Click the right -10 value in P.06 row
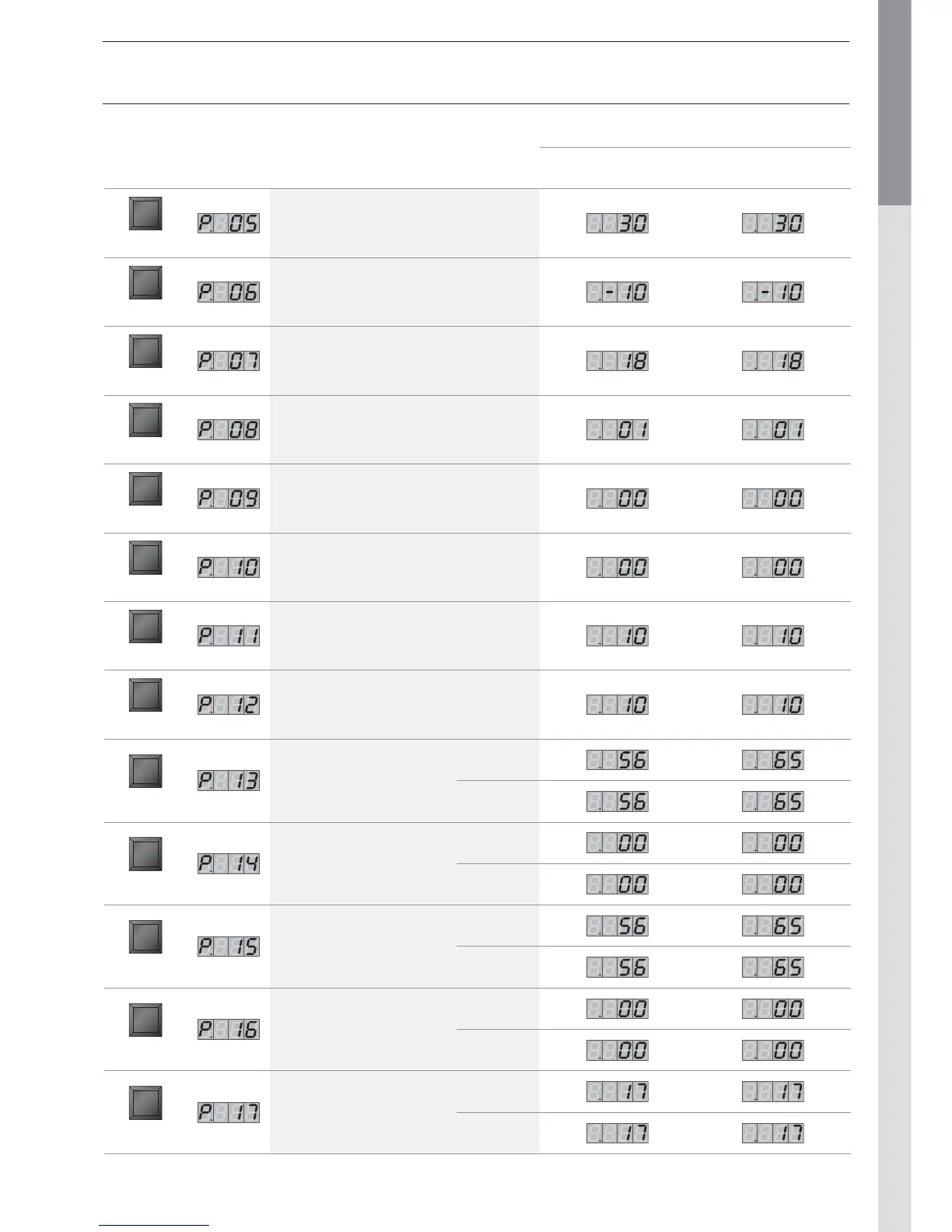 (x=773, y=292)
